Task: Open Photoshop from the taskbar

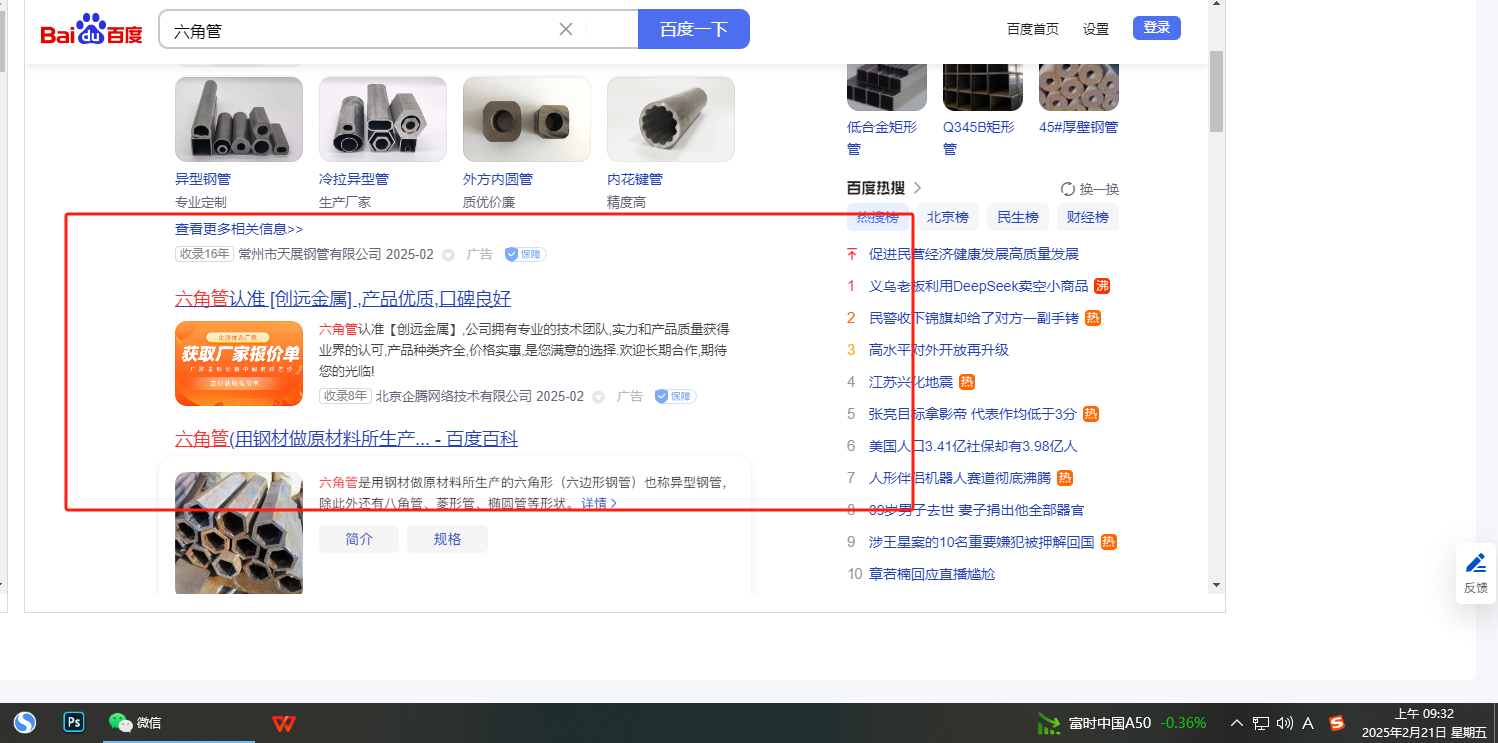Action: click(x=74, y=722)
